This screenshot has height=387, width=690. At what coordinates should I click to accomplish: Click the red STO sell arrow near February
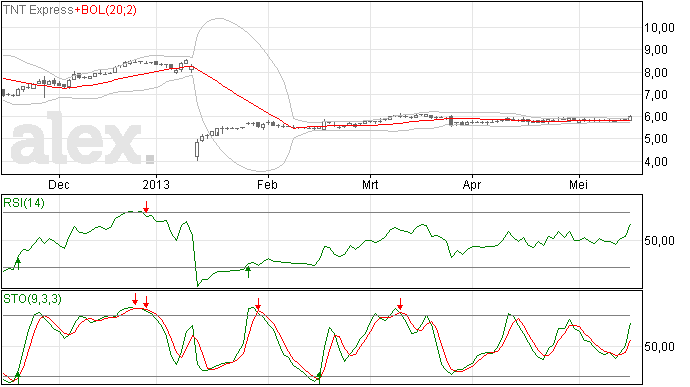coord(258,304)
